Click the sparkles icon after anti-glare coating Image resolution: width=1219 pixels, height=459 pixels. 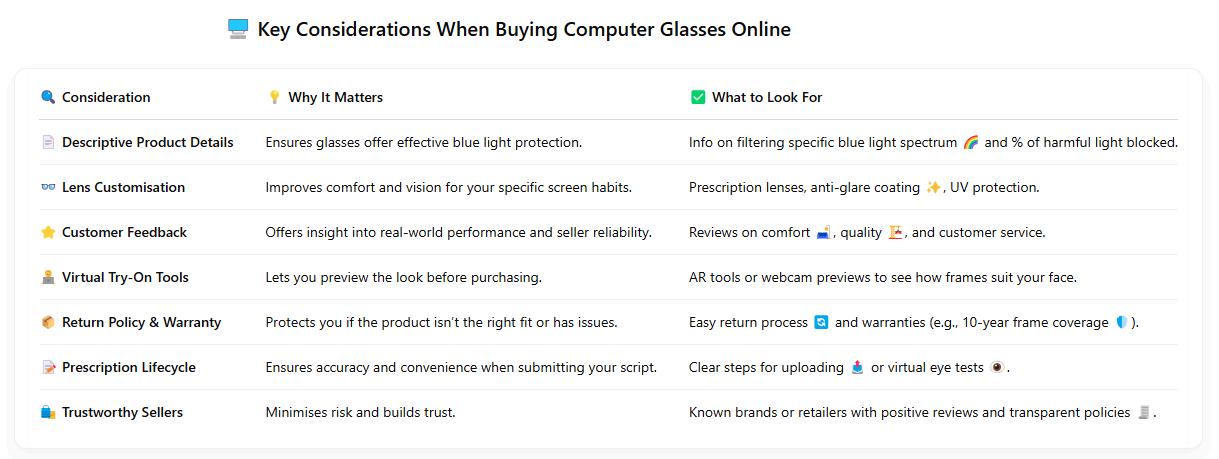(933, 187)
